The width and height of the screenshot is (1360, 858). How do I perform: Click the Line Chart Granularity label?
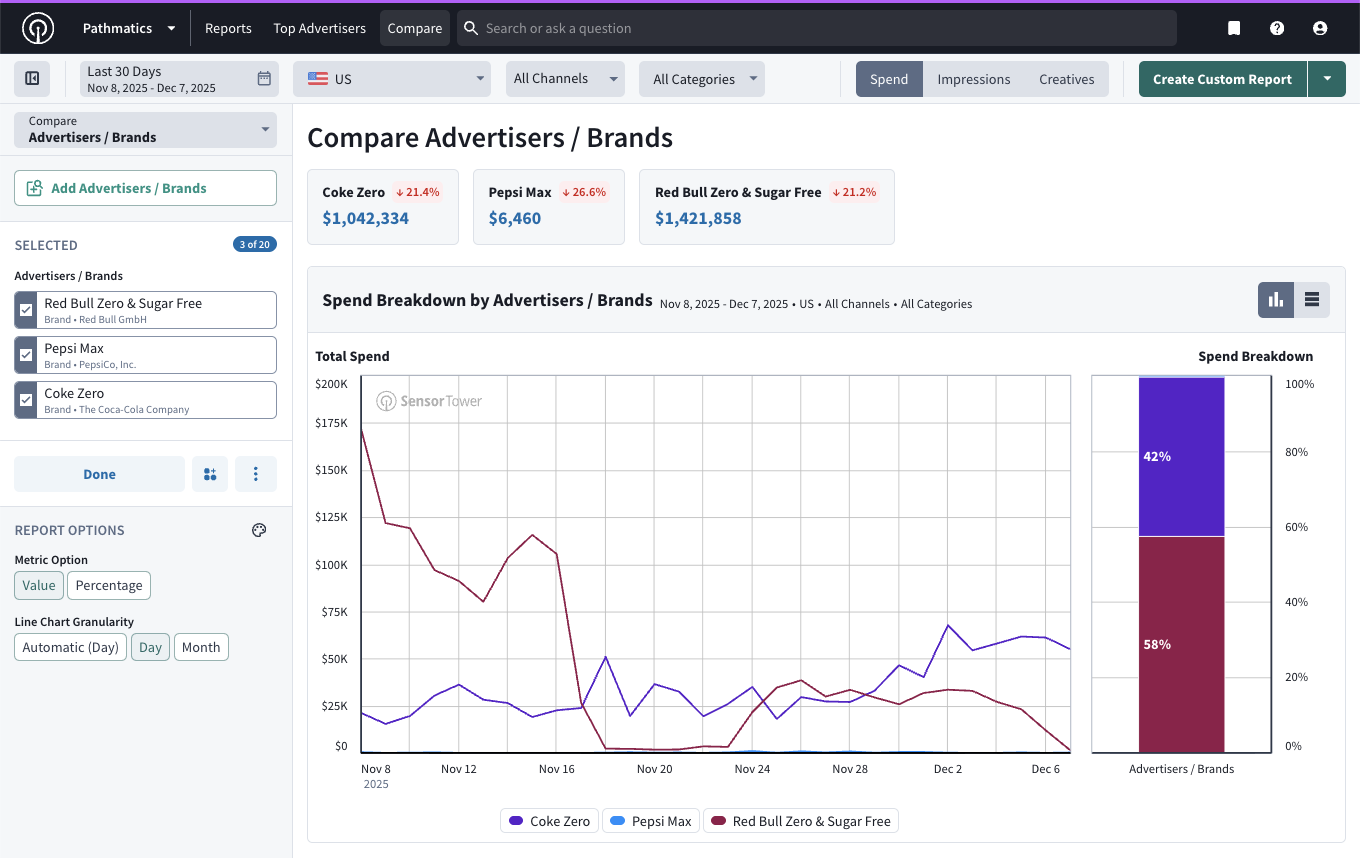(74, 622)
